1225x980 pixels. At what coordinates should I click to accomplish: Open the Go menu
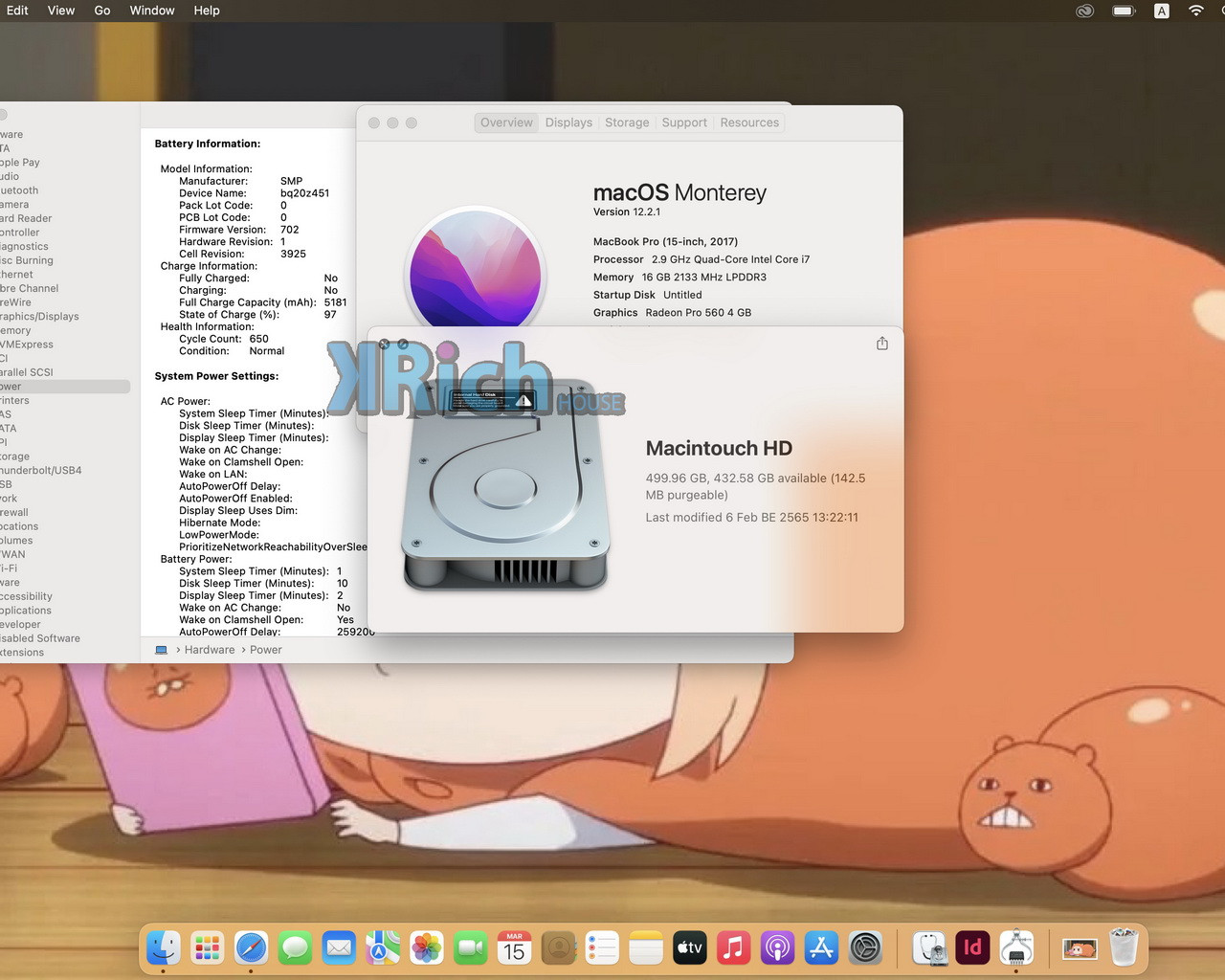(x=102, y=11)
